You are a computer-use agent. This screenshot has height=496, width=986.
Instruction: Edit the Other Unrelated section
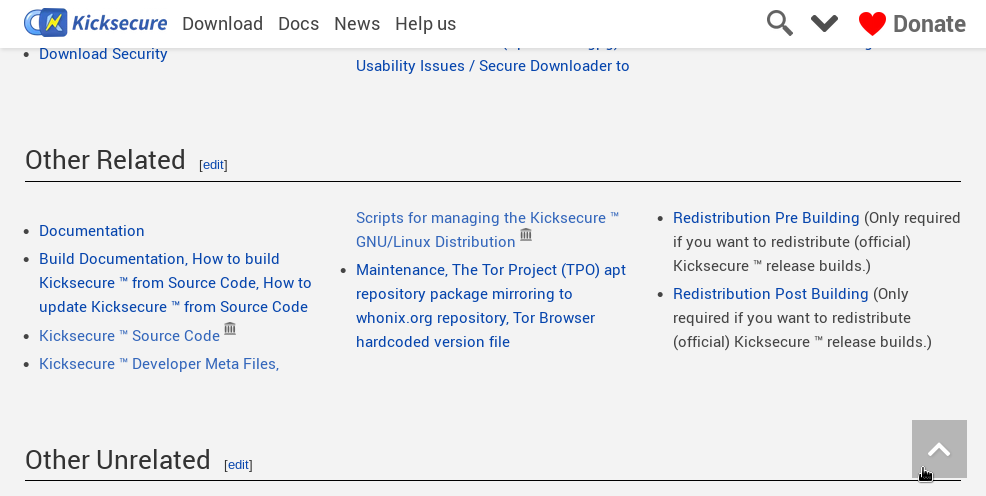pyautogui.click(x=238, y=465)
